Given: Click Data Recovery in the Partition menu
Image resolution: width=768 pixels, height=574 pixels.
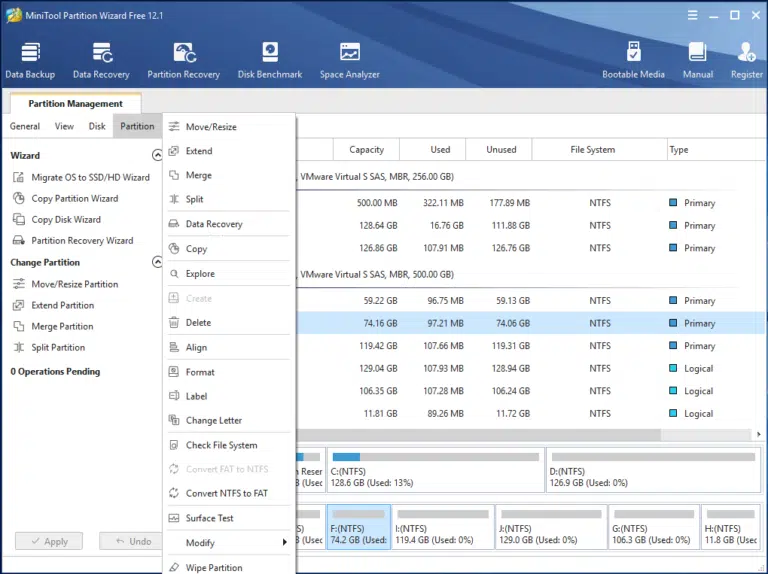Looking at the screenshot, I should point(229,224).
